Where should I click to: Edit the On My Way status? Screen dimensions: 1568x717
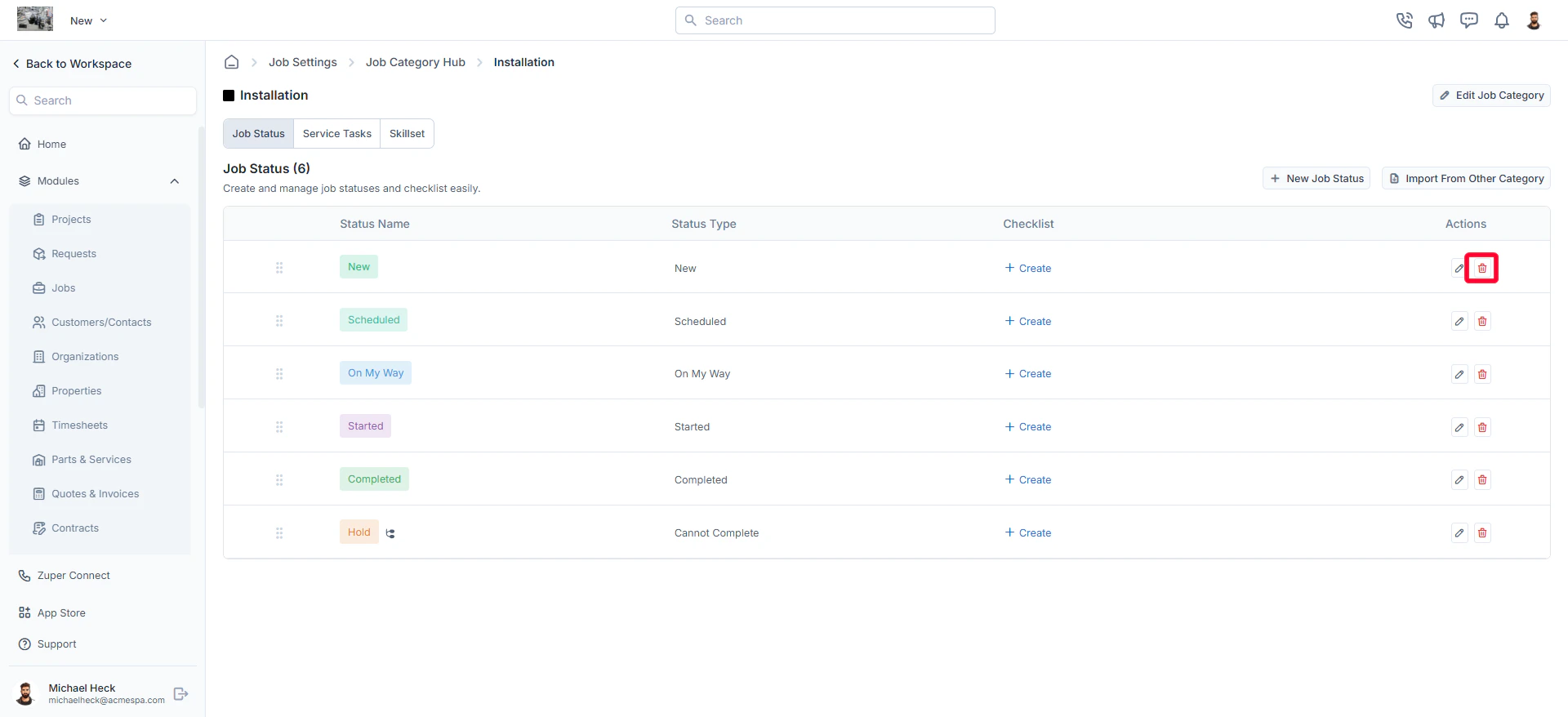(x=1459, y=374)
